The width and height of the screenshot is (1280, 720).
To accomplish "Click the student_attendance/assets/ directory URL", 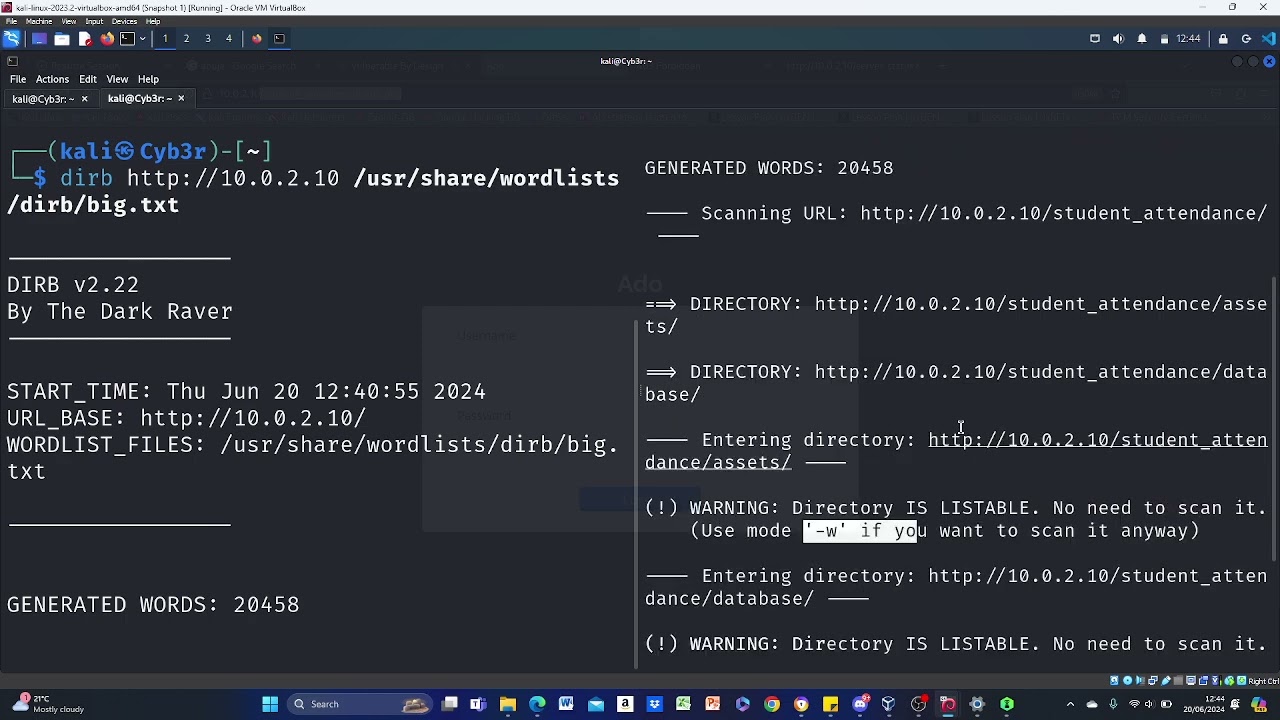I will pyautogui.click(x=956, y=315).
